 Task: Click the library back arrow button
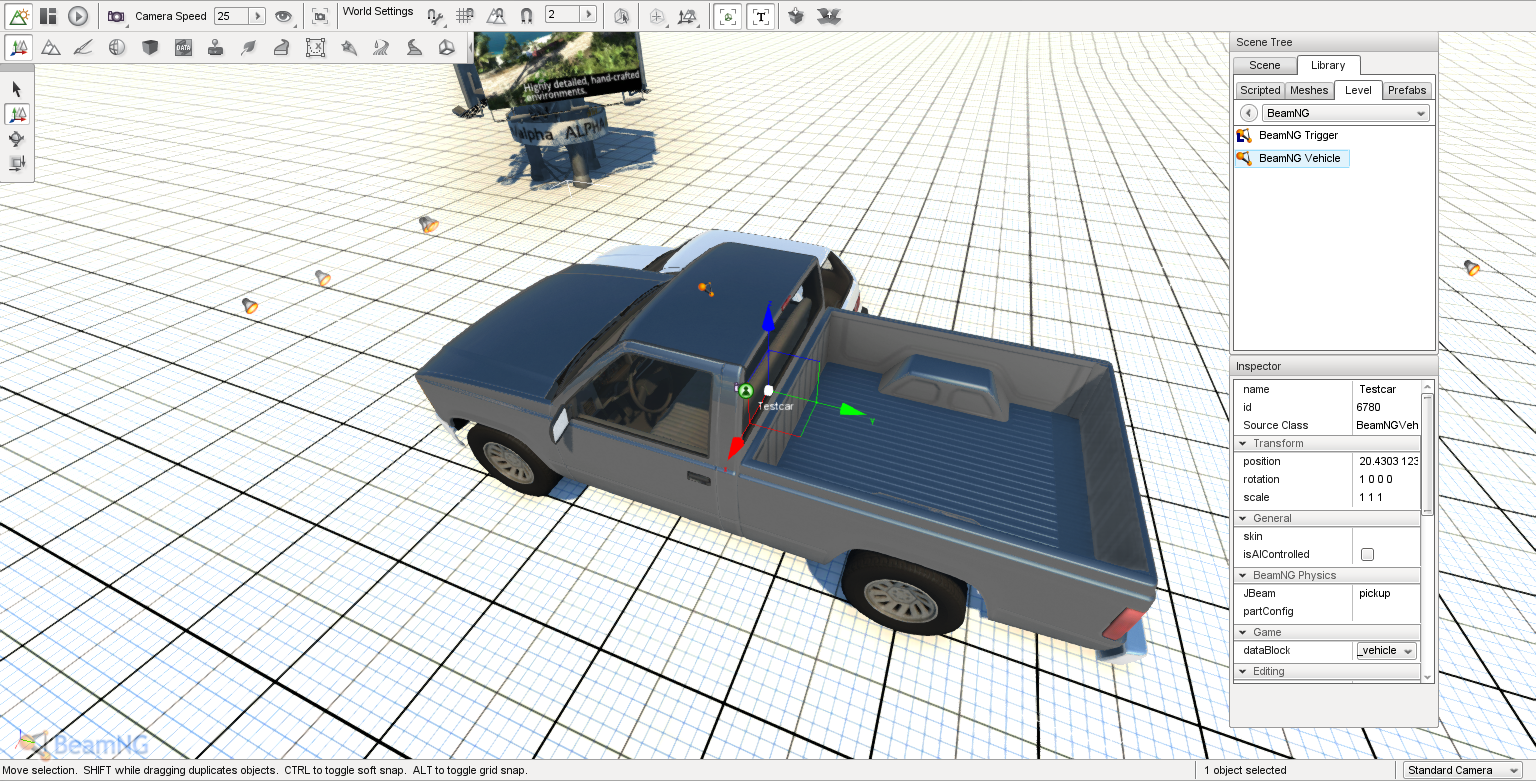coord(1248,113)
